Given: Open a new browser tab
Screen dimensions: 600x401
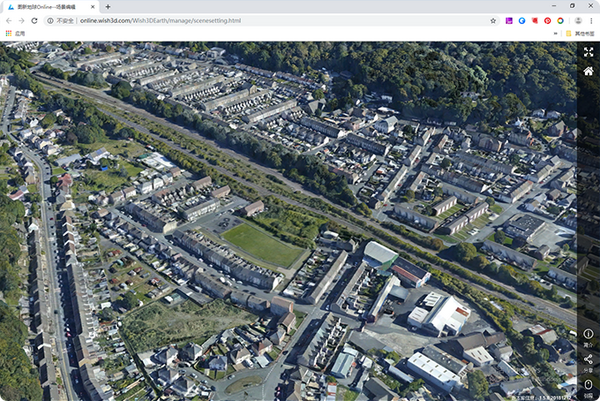Looking at the screenshot, I should pyautogui.click(x=108, y=7).
